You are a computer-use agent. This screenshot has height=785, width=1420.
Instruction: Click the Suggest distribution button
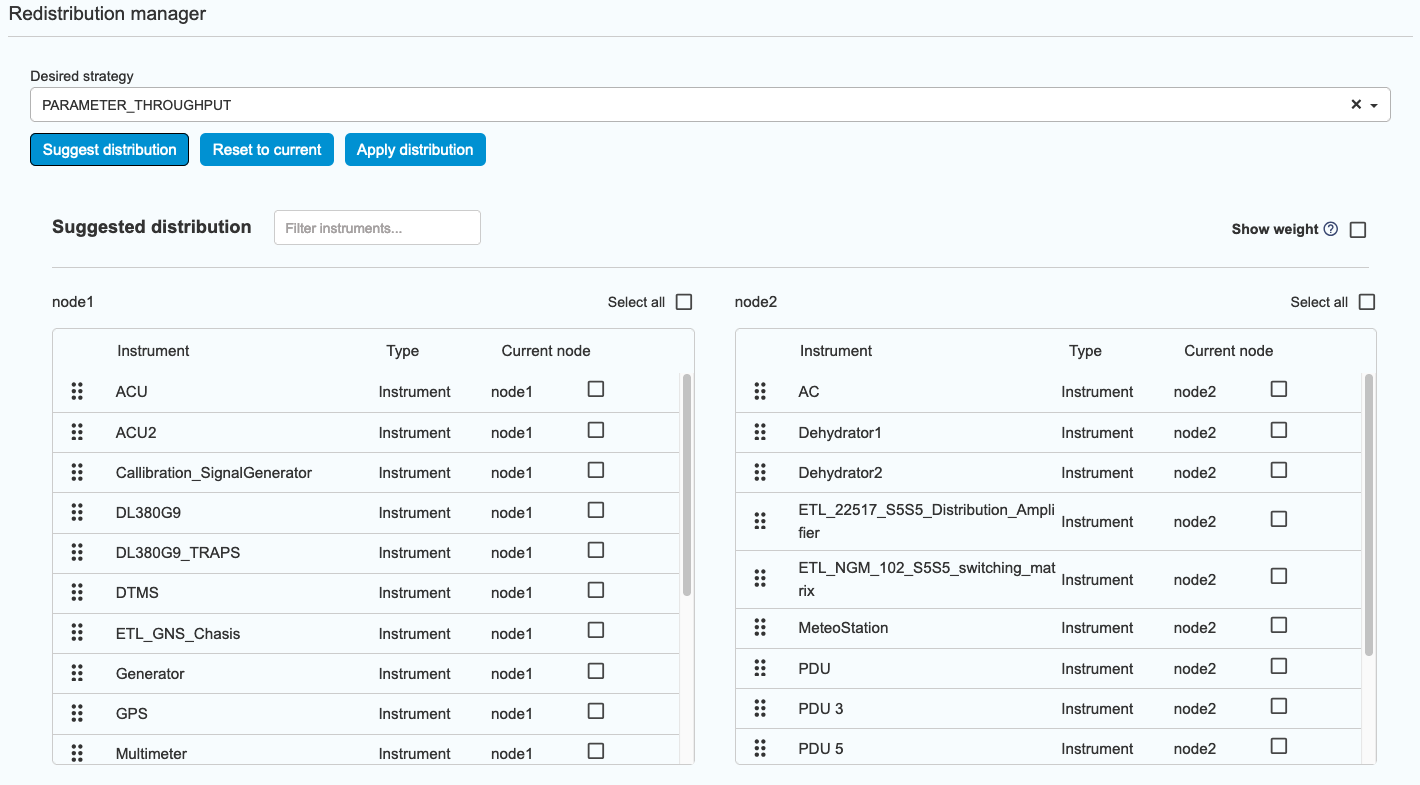pos(109,150)
